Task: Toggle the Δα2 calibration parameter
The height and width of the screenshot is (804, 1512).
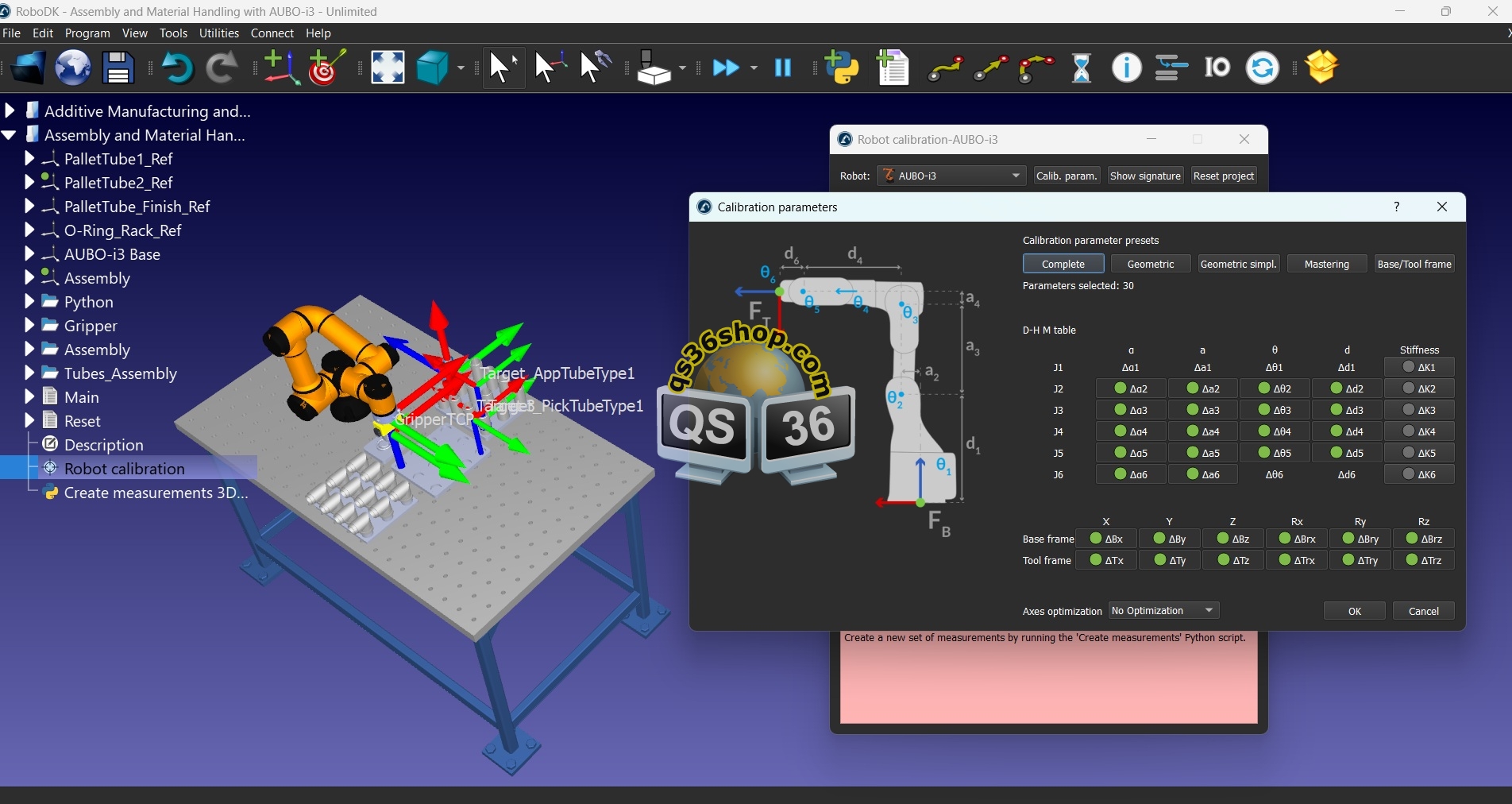Action: point(1131,388)
